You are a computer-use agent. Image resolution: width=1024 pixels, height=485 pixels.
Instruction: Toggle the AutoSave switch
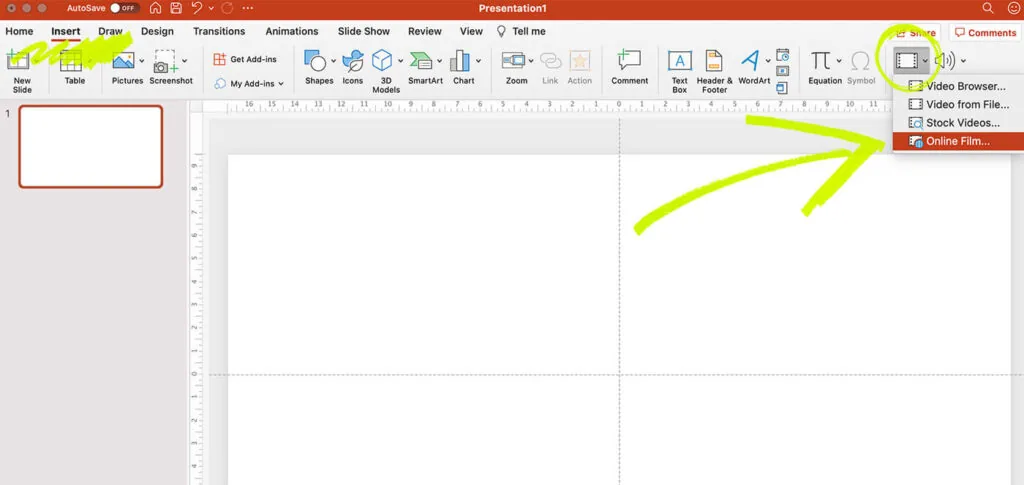125,8
